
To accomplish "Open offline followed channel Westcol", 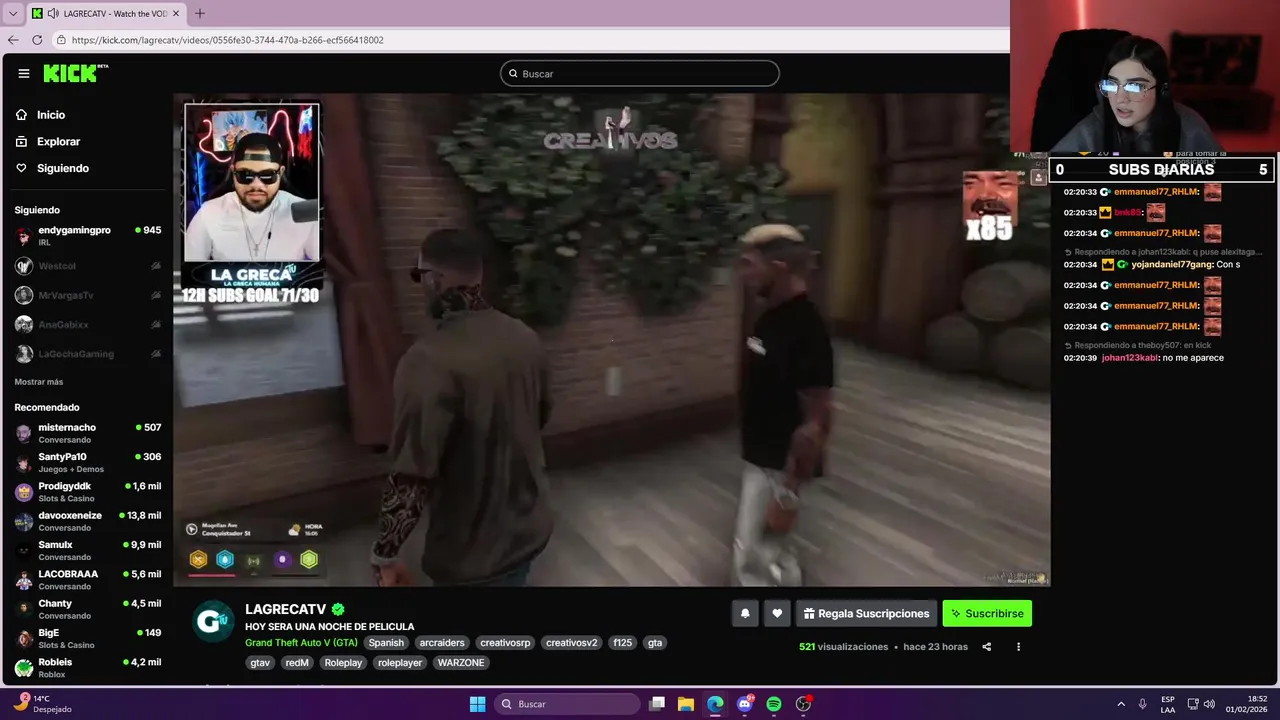I will pyautogui.click(x=87, y=266).
